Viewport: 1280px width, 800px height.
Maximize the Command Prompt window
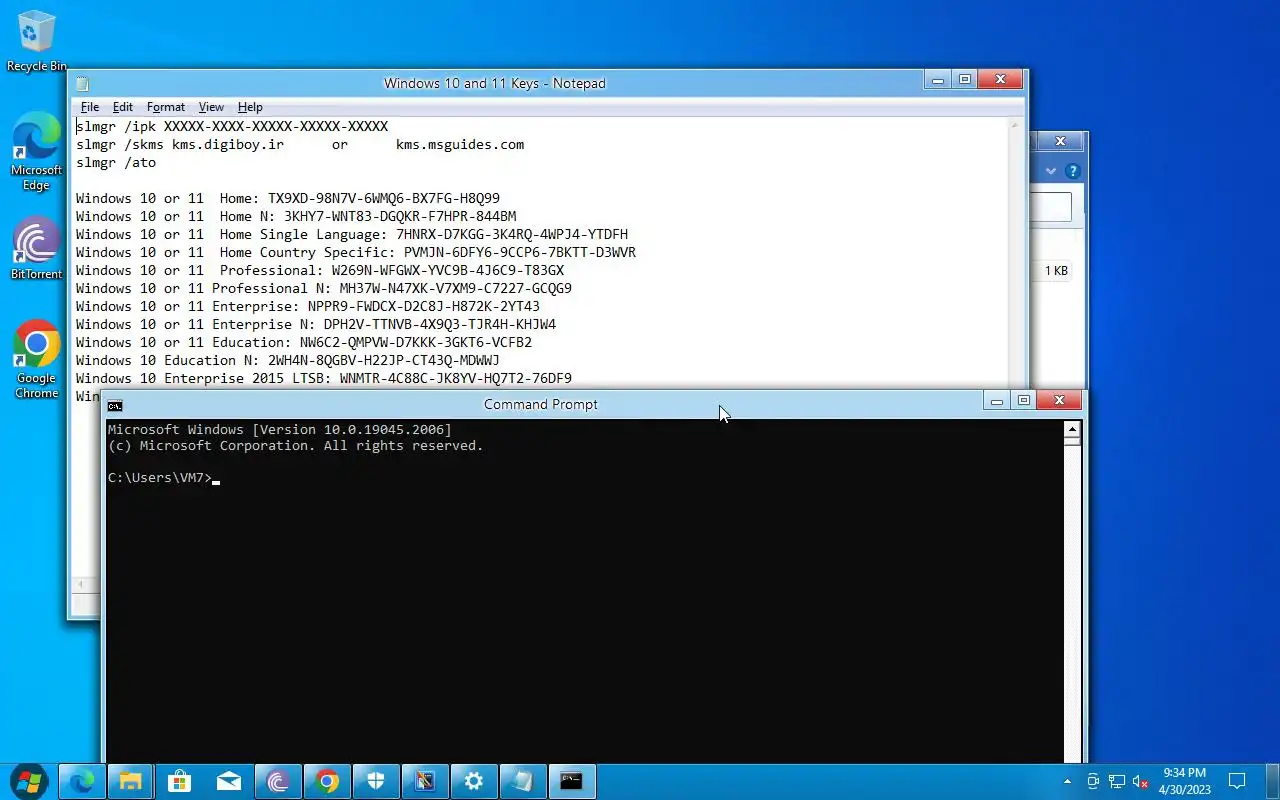coord(1023,401)
